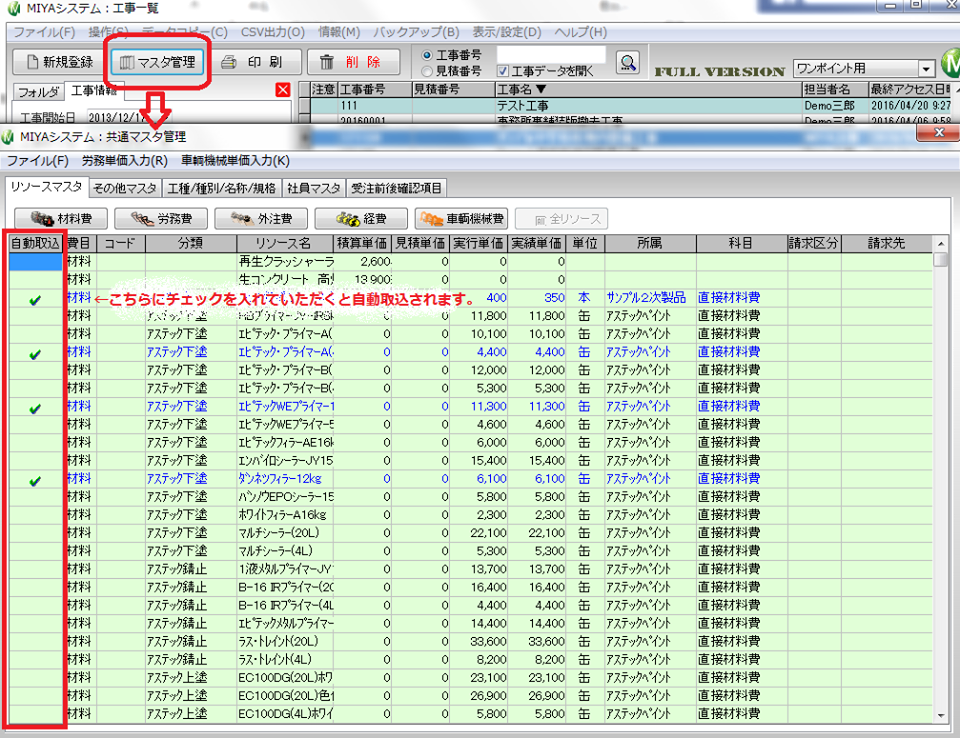Click the magnifier search icon

click(x=628, y=62)
